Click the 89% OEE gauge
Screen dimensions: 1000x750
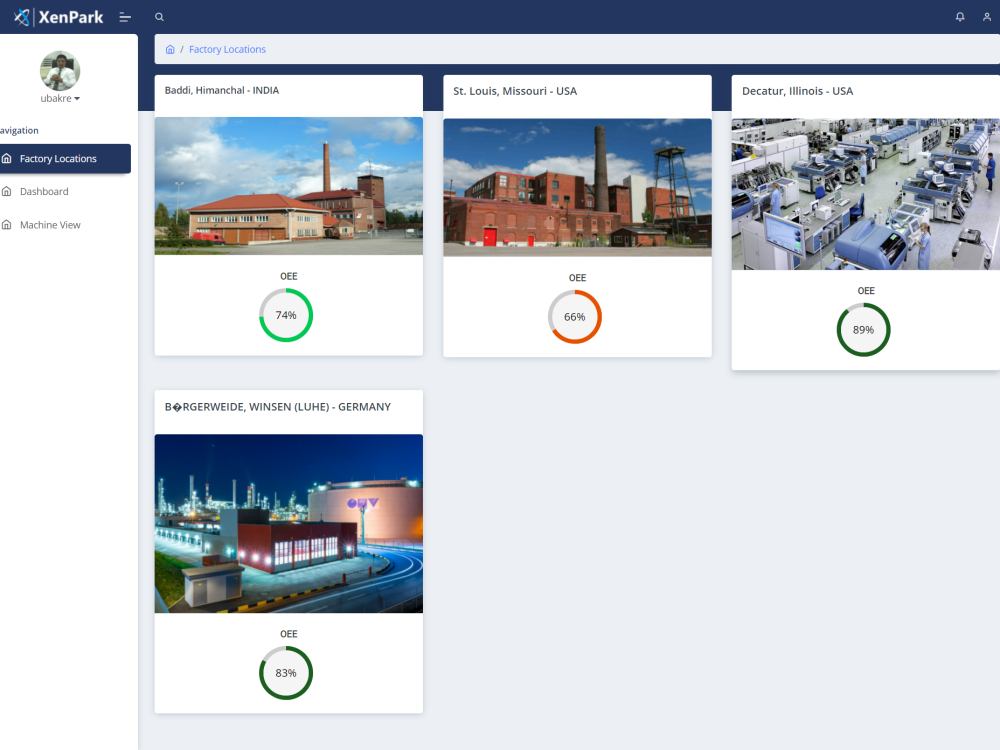coord(864,330)
